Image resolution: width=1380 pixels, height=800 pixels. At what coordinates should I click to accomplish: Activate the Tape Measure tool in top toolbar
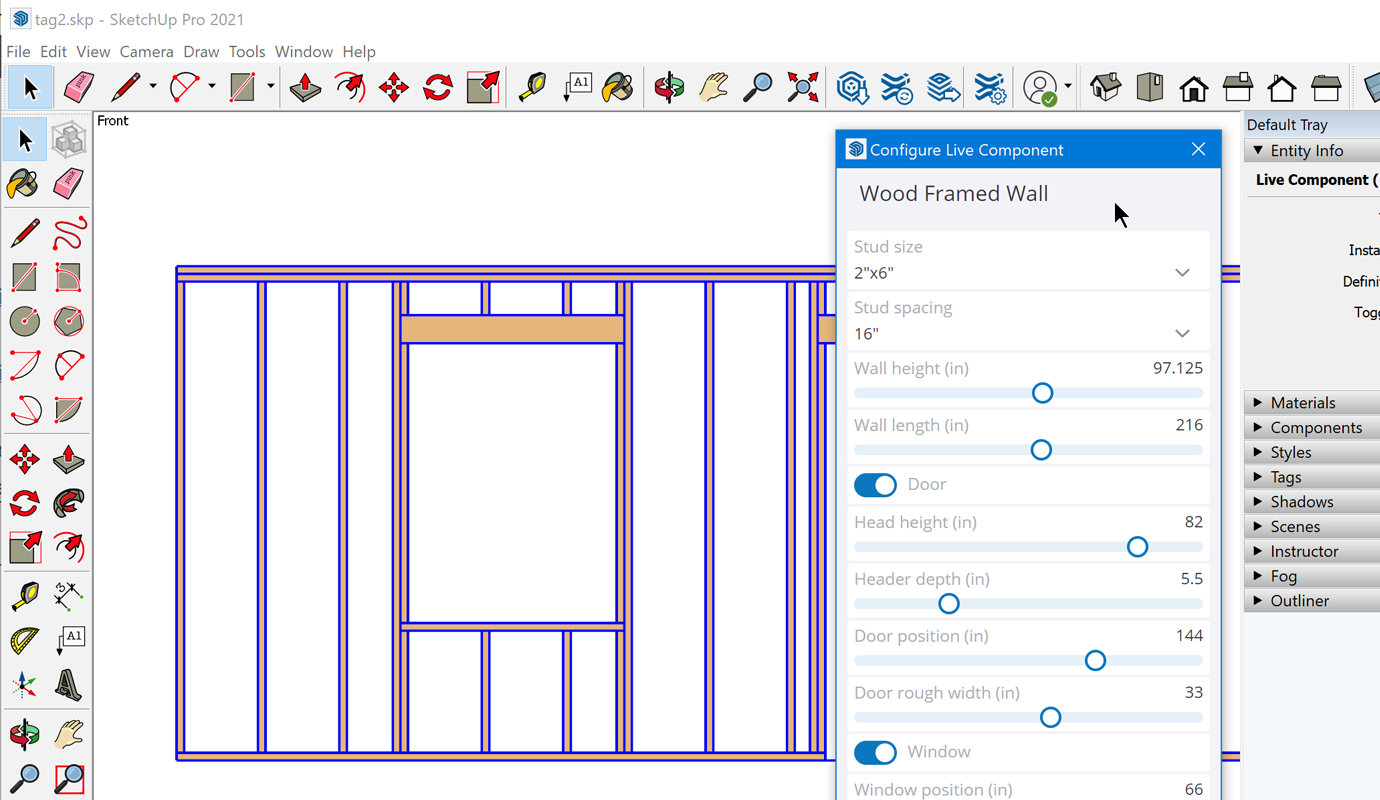(532, 88)
